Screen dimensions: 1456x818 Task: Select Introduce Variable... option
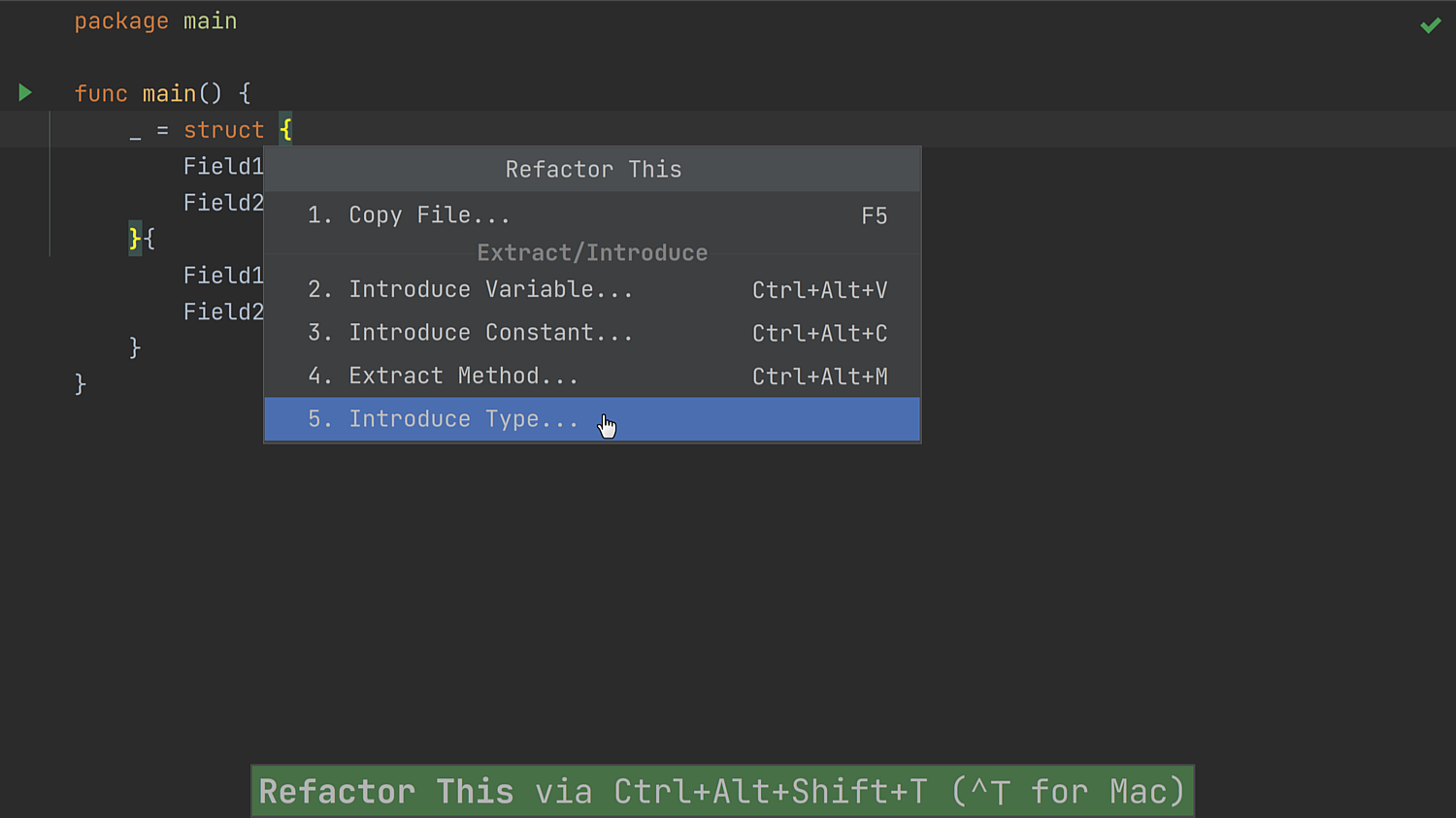point(592,289)
